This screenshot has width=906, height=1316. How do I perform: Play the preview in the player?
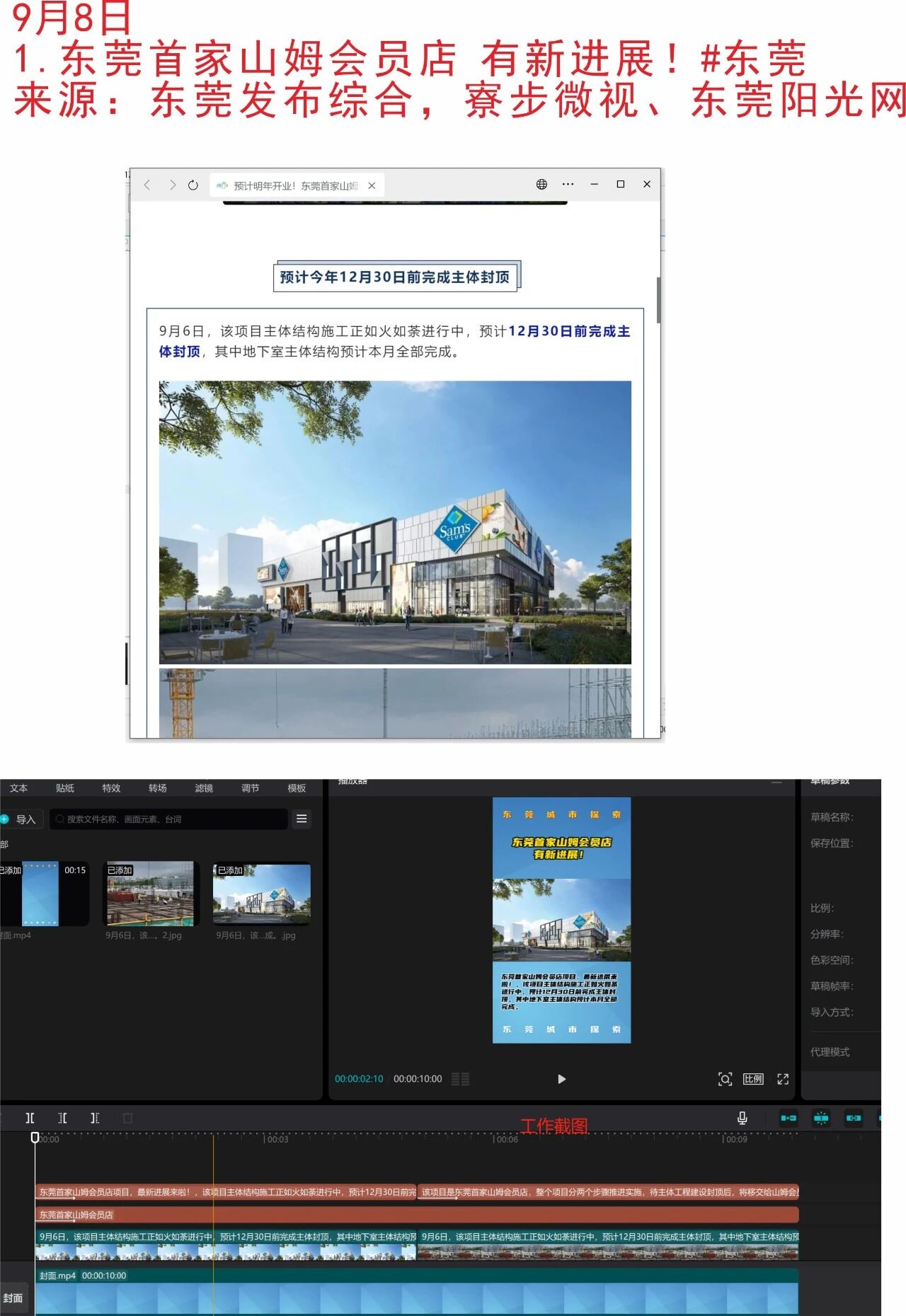click(561, 1079)
